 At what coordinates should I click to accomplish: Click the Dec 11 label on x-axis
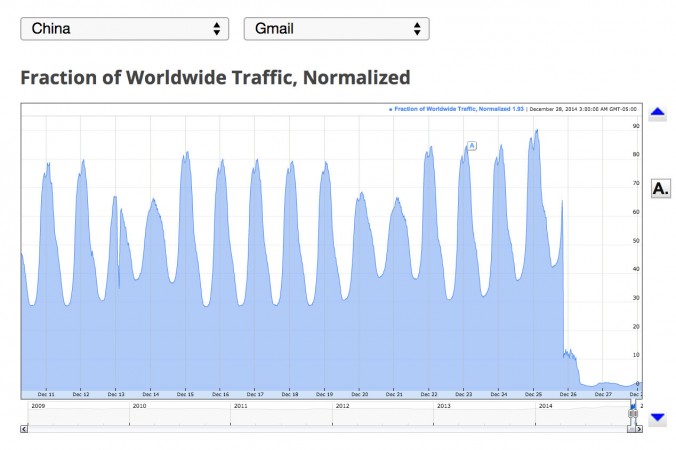coord(46,394)
